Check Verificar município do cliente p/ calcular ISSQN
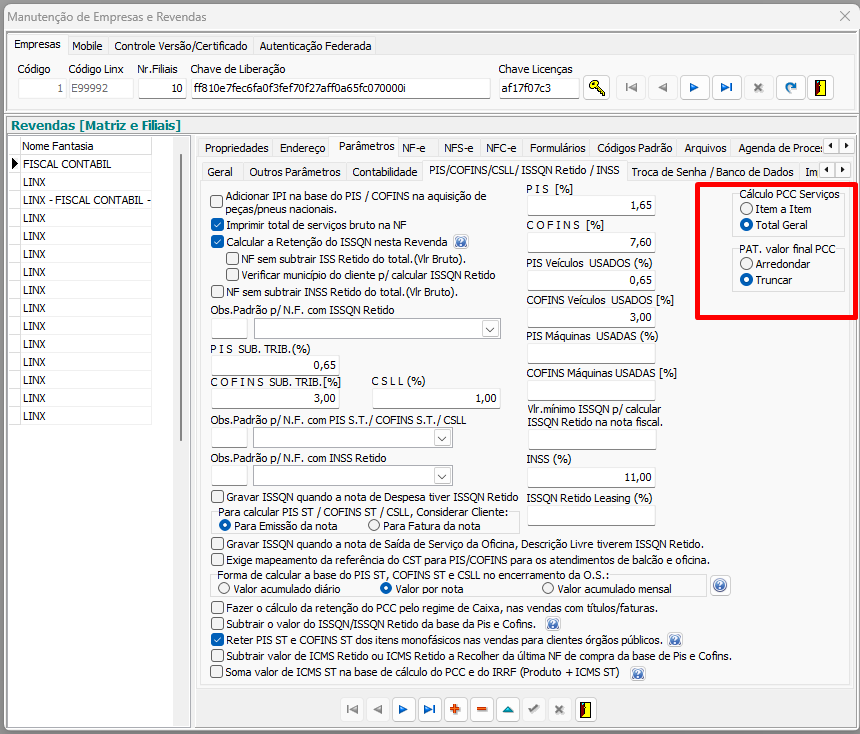860x734 pixels. pos(233,275)
